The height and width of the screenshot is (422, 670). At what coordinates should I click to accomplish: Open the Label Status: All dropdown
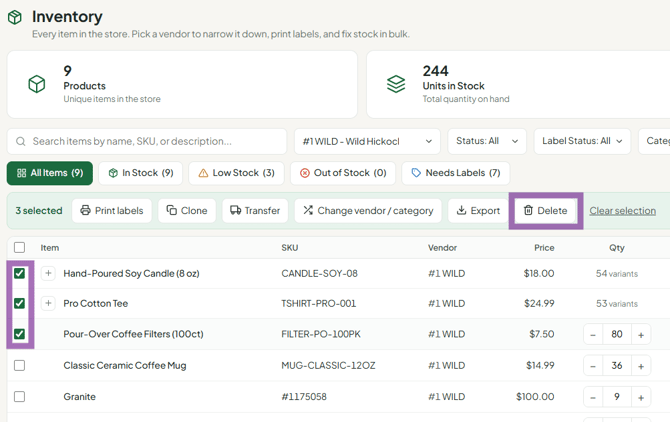[x=582, y=141]
